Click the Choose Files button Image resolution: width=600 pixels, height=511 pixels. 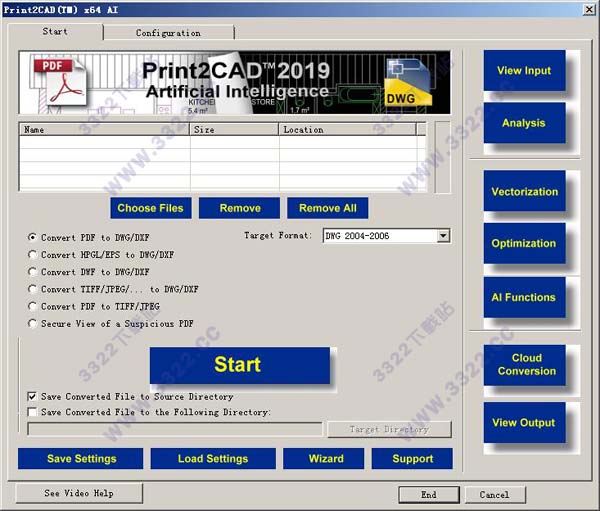click(x=150, y=208)
